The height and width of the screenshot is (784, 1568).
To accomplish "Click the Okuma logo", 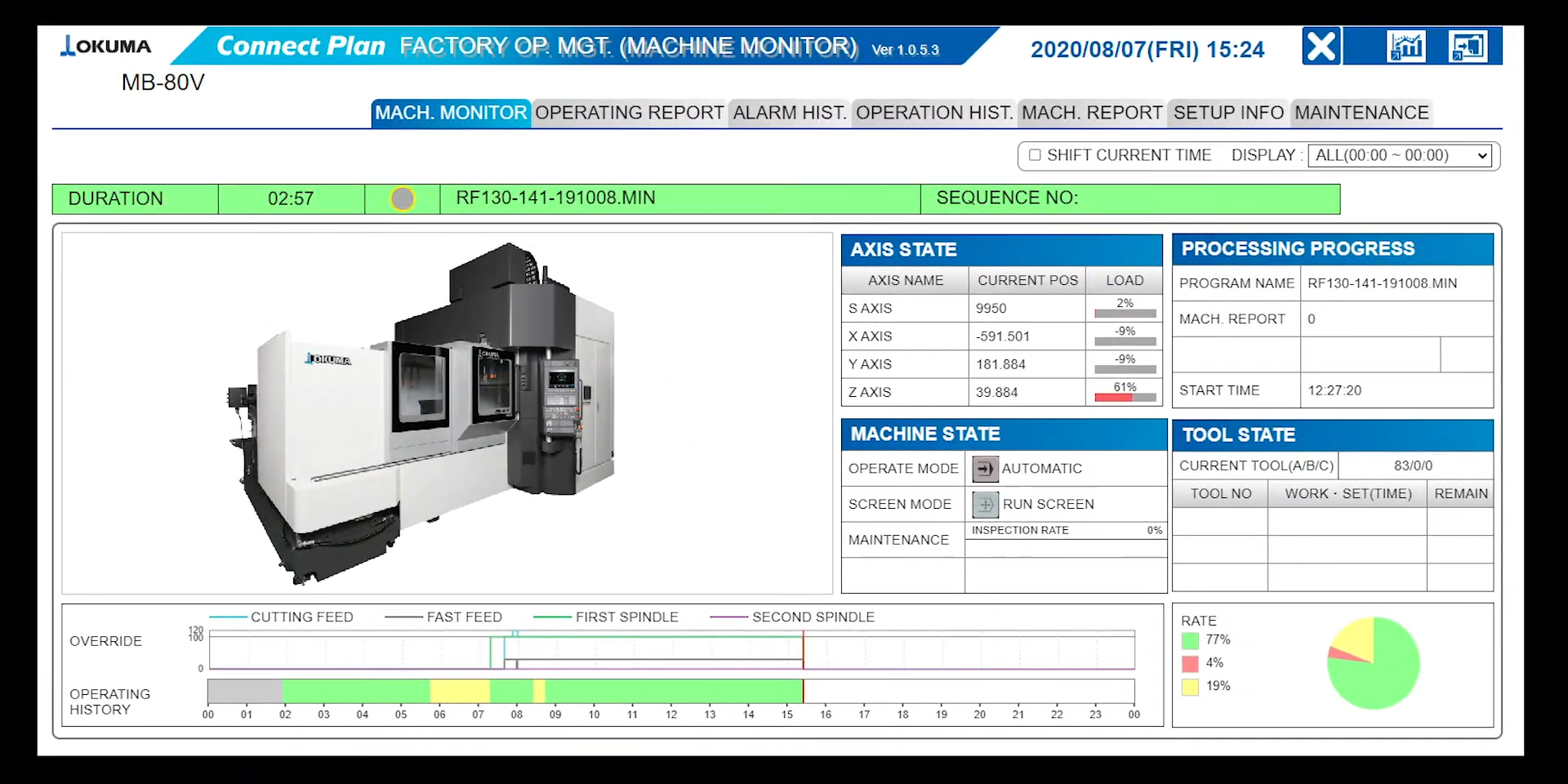I will tap(105, 47).
